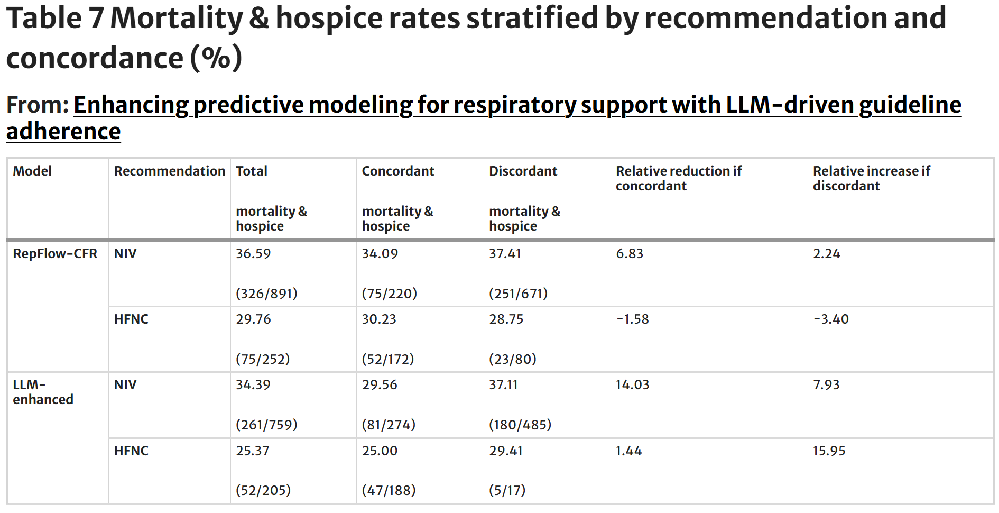Click the Discordant column header
The width and height of the screenshot is (999, 513).
pos(524,171)
